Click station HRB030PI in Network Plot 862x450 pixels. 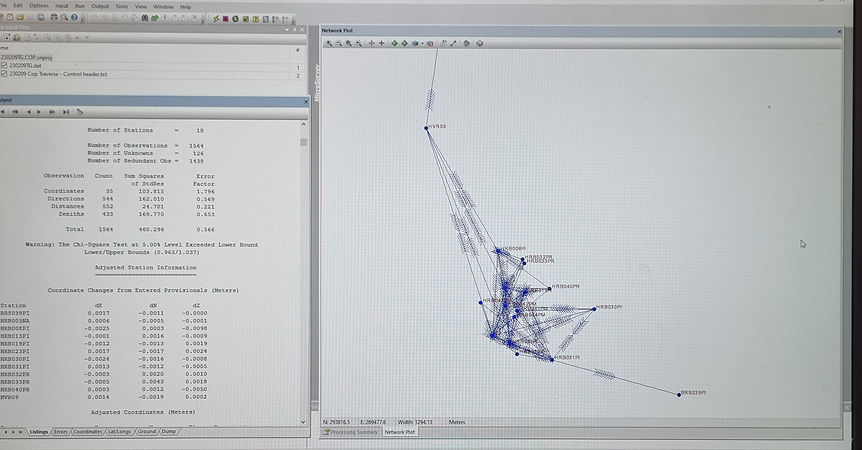coord(594,309)
